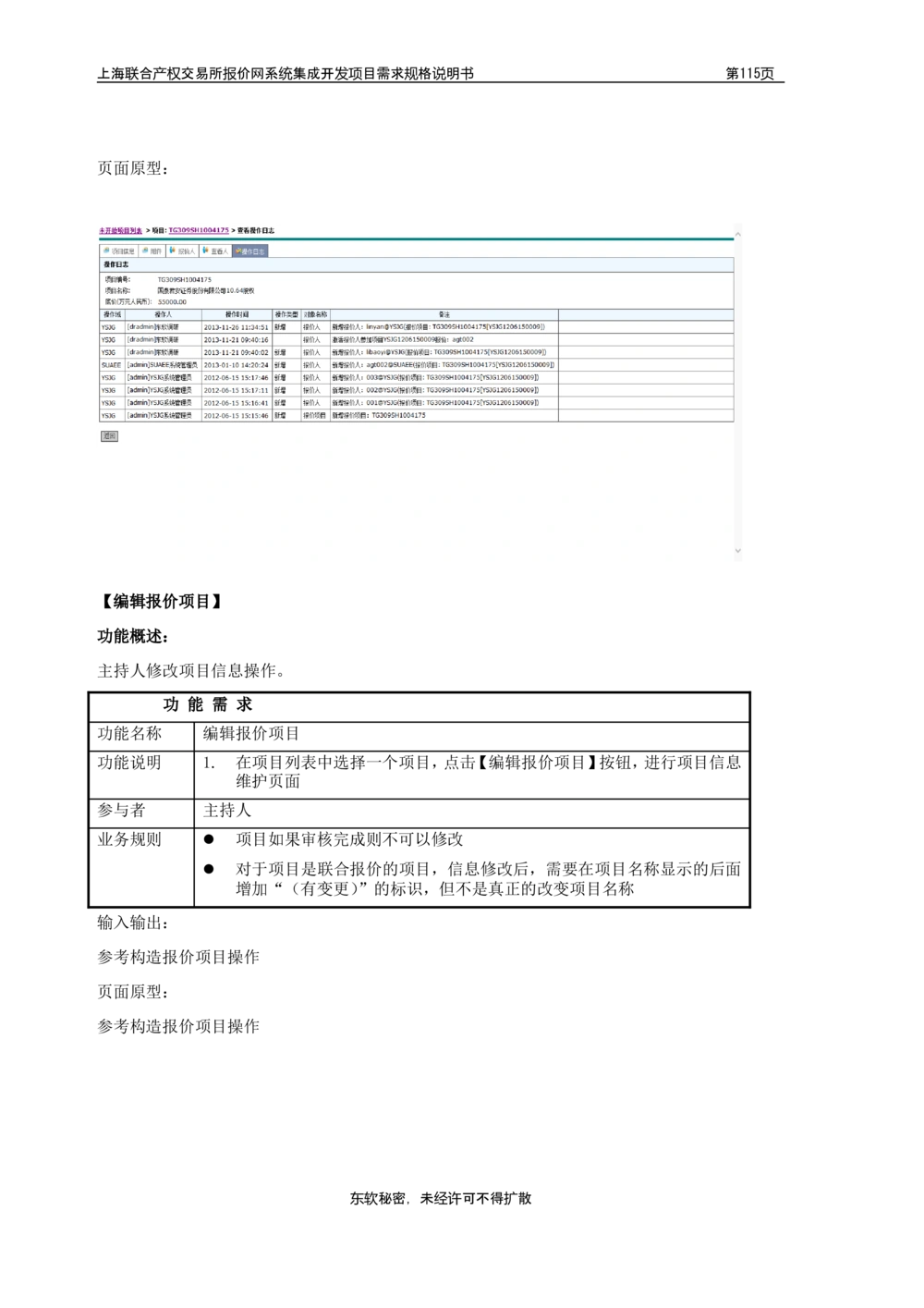
Task: Click the 操作类型 column header
Action: click(286, 315)
